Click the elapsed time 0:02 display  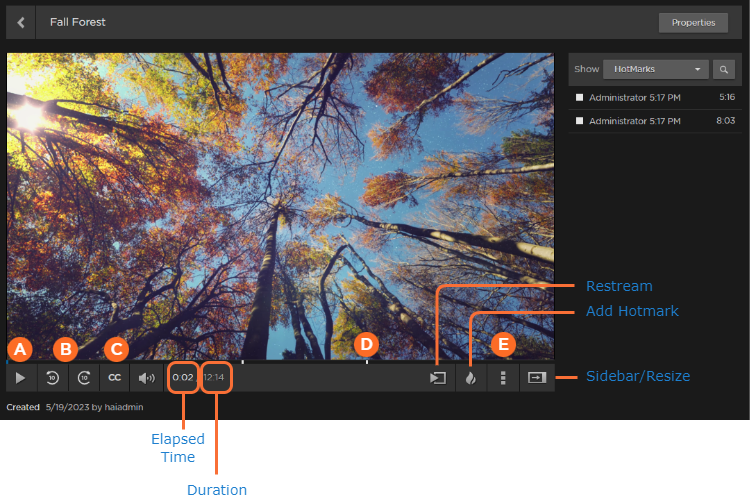click(183, 378)
